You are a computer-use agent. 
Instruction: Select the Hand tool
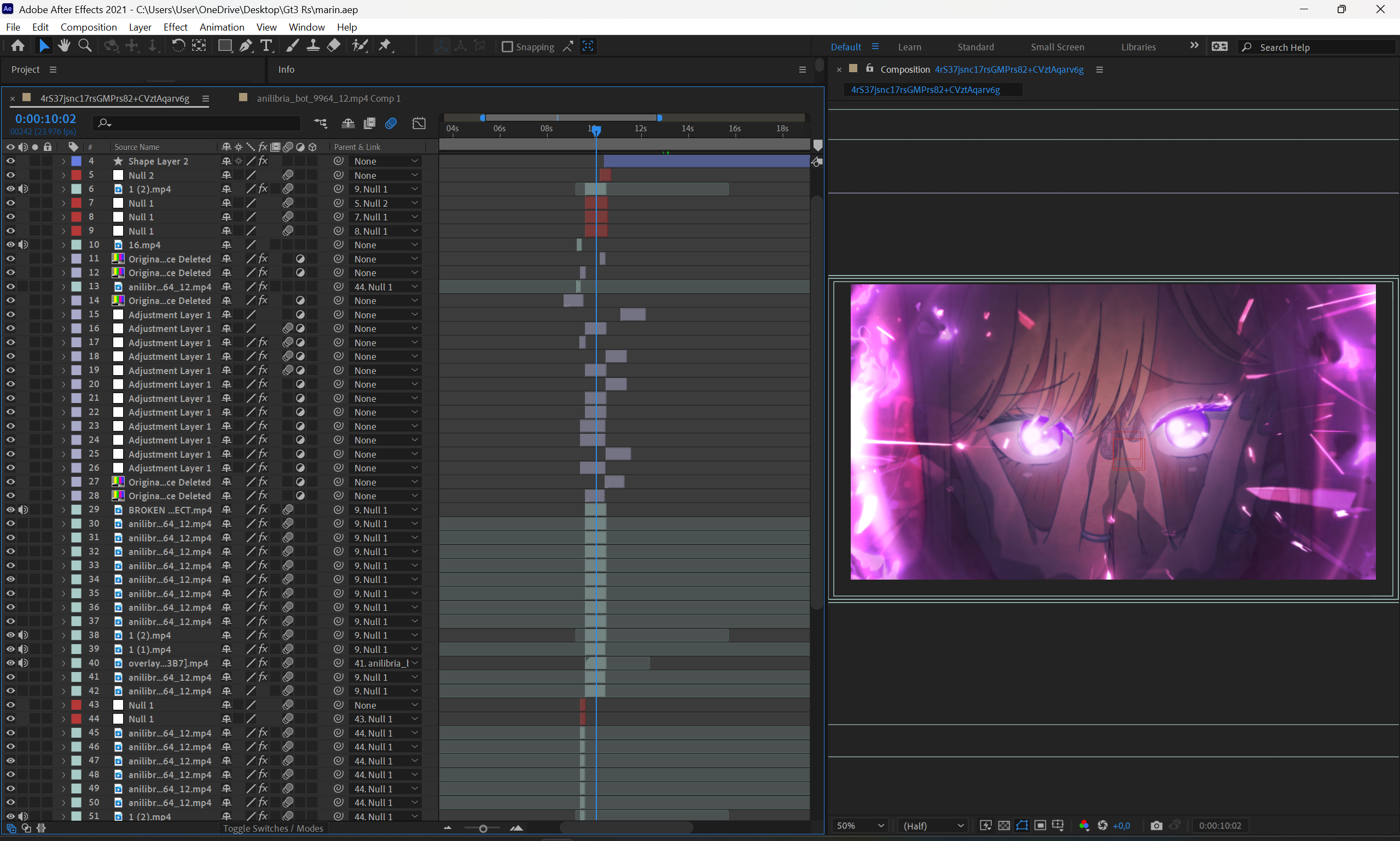pos(63,46)
